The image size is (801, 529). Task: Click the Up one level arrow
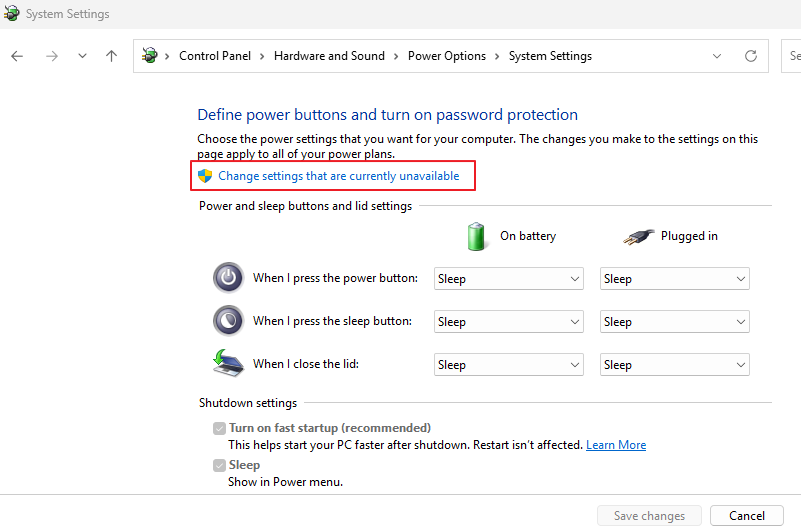click(x=111, y=56)
